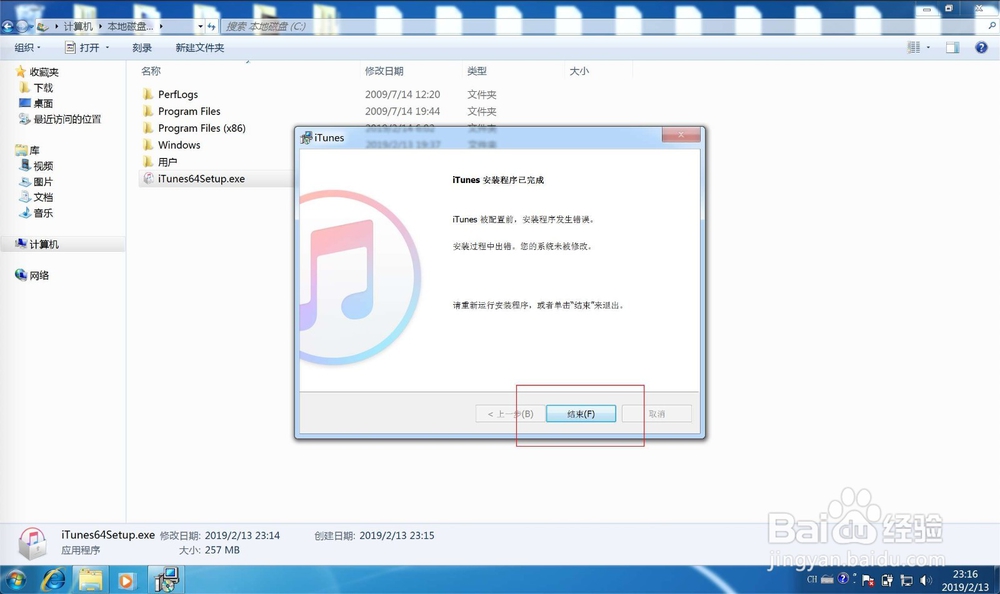Select 计算机 in the address breadcrumb

78,26
